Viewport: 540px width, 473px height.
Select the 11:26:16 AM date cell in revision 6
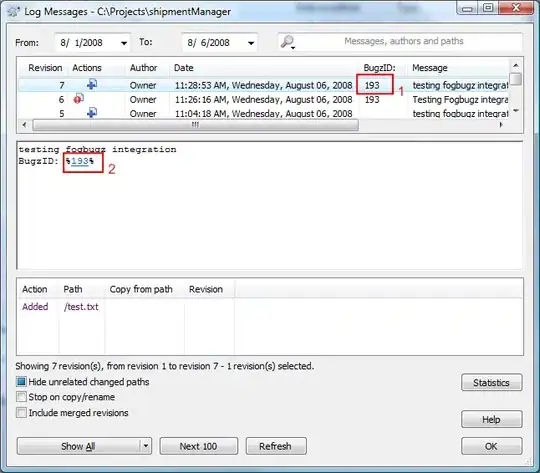[x=263, y=100]
